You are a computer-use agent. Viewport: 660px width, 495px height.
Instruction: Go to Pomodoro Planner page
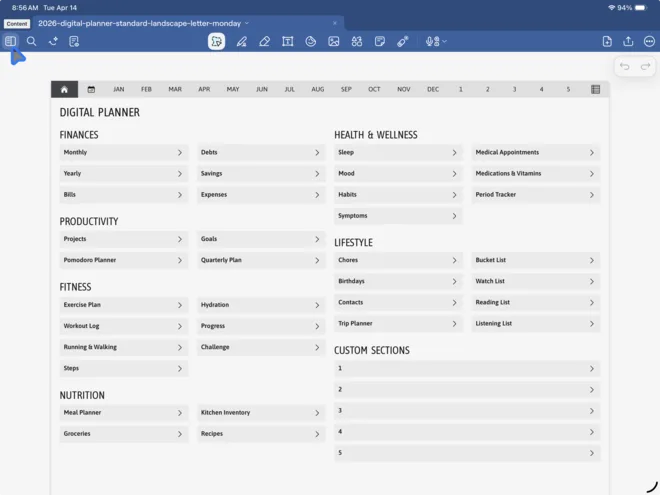tap(124, 260)
